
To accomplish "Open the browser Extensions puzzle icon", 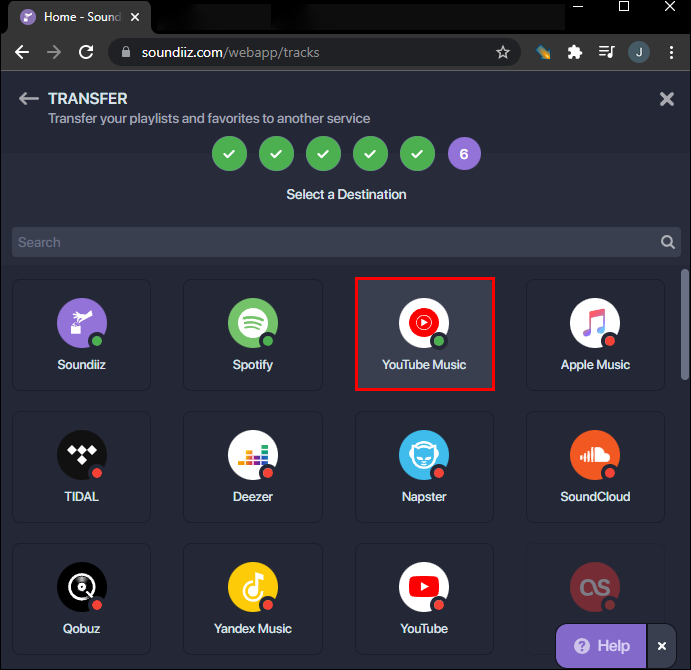I will [574, 52].
